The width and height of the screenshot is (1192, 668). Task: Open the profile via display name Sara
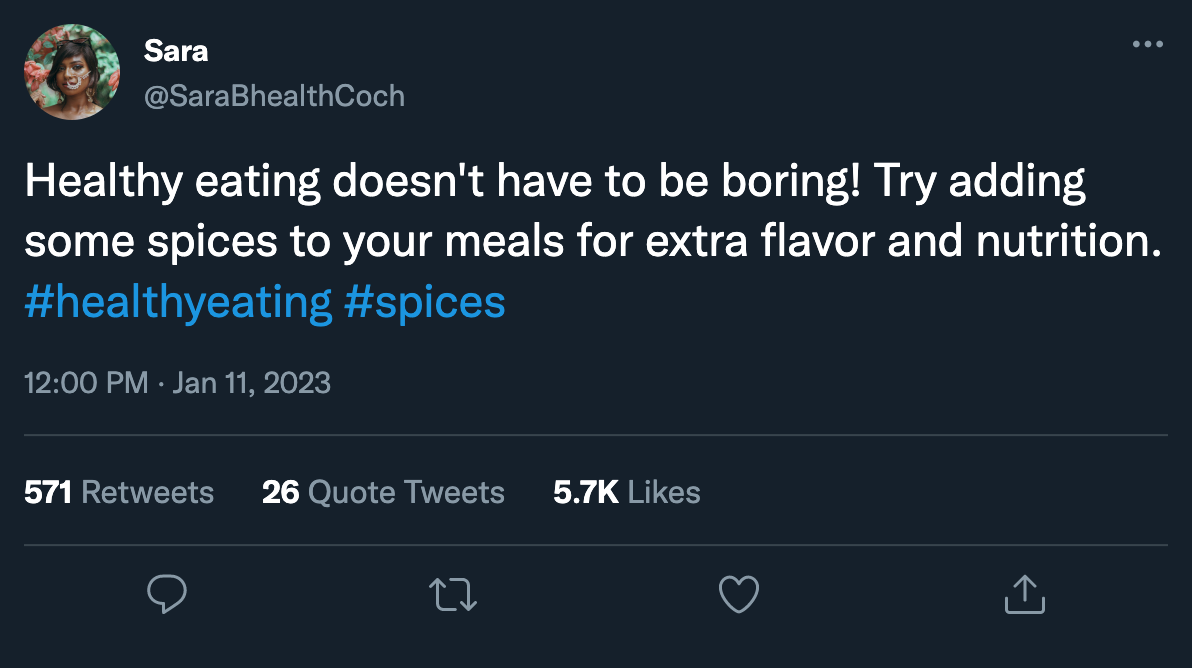(176, 51)
